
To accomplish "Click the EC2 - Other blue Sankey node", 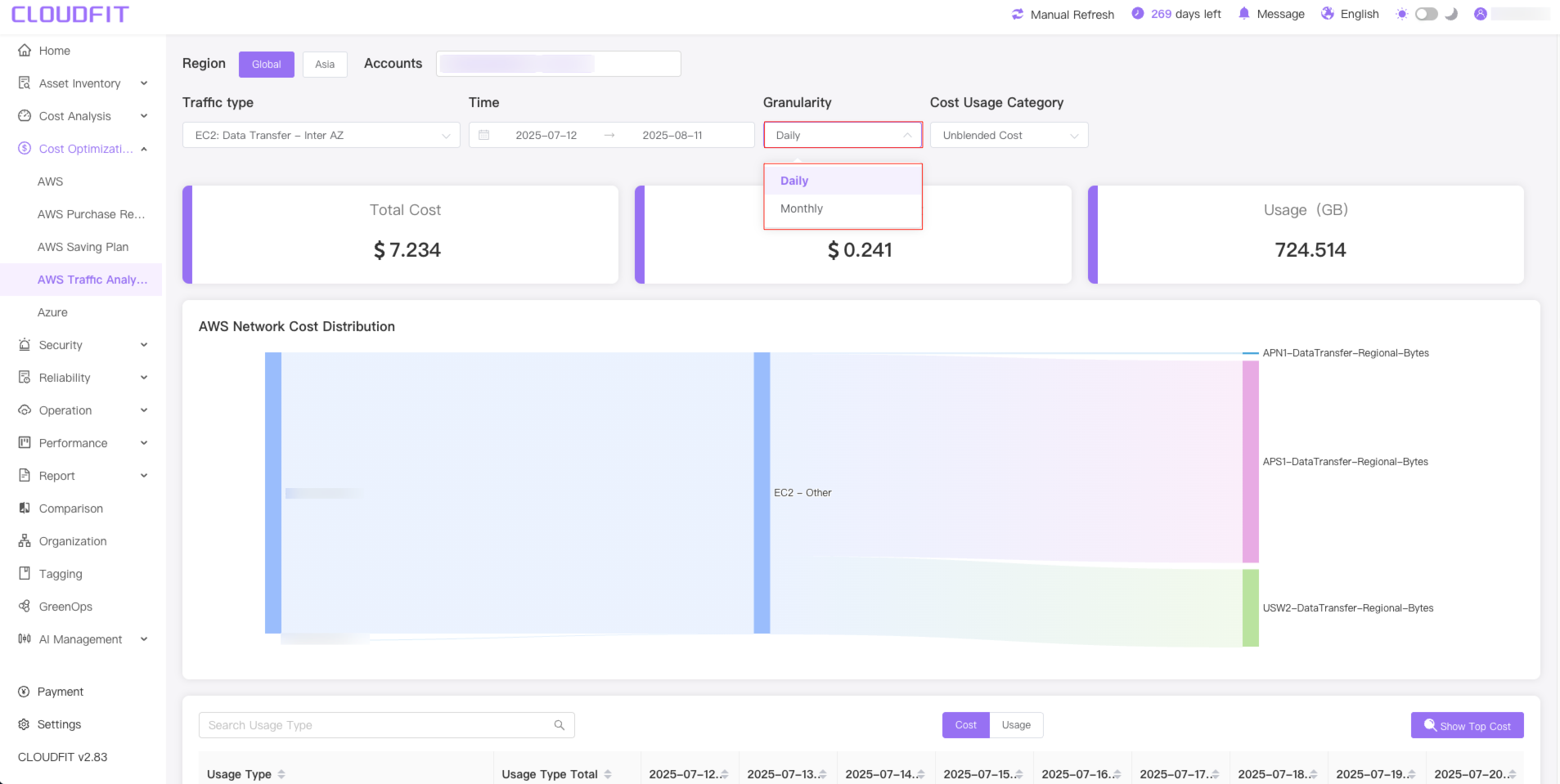I will point(762,493).
